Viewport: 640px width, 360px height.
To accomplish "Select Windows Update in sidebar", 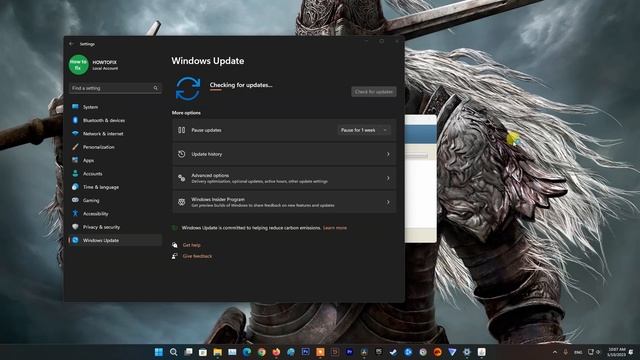I will pyautogui.click(x=115, y=240).
